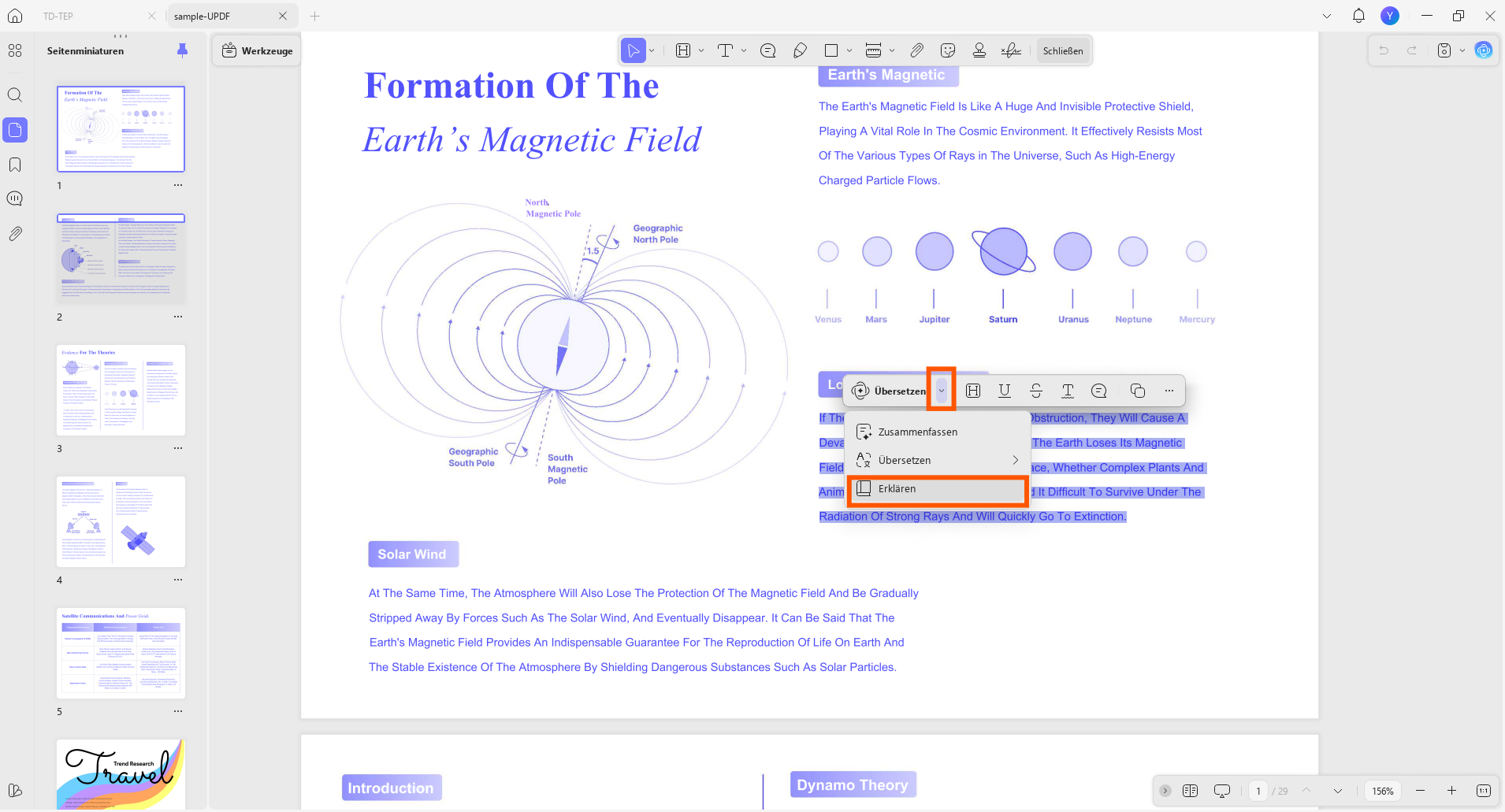Select the measurement ruler tool

click(x=873, y=50)
